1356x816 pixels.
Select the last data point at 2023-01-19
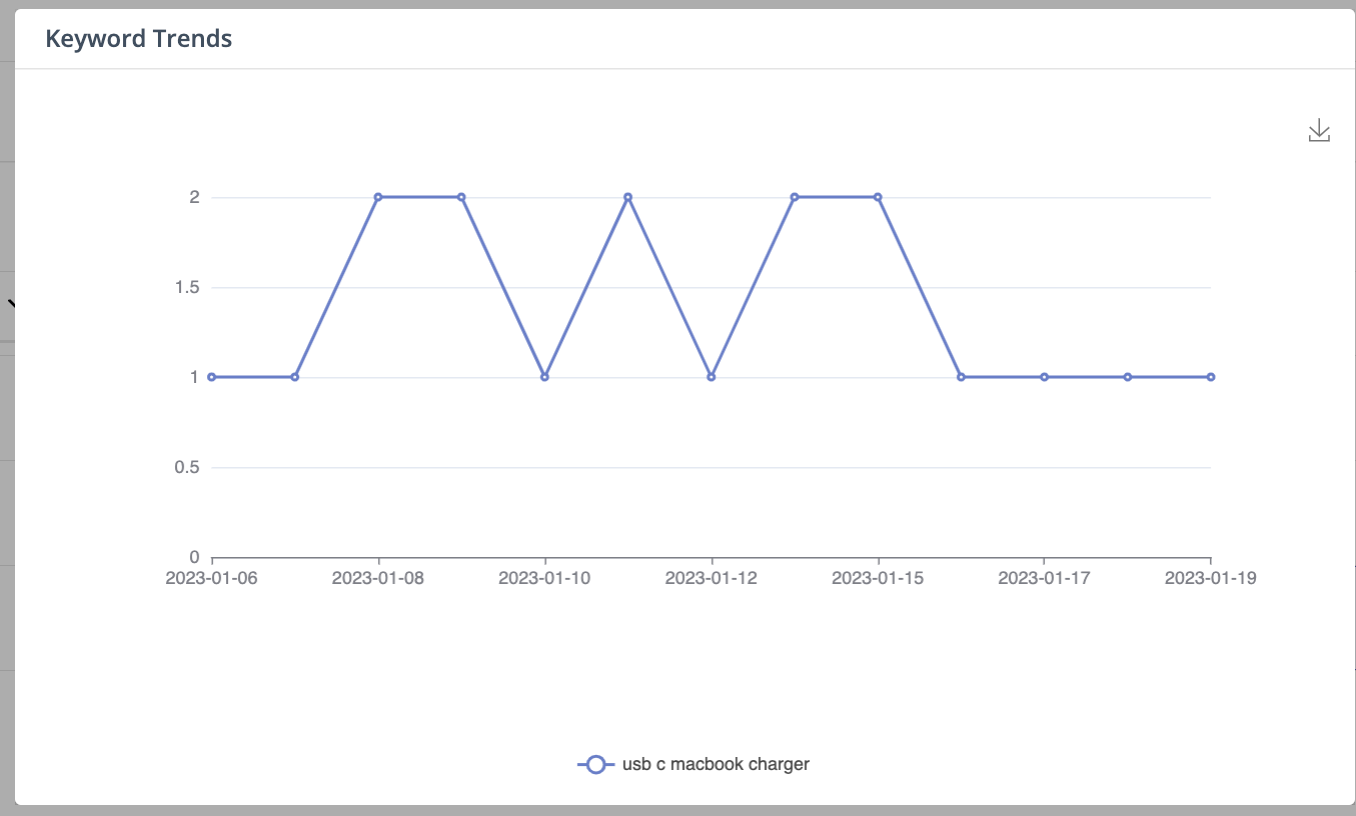coord(1210,377)
